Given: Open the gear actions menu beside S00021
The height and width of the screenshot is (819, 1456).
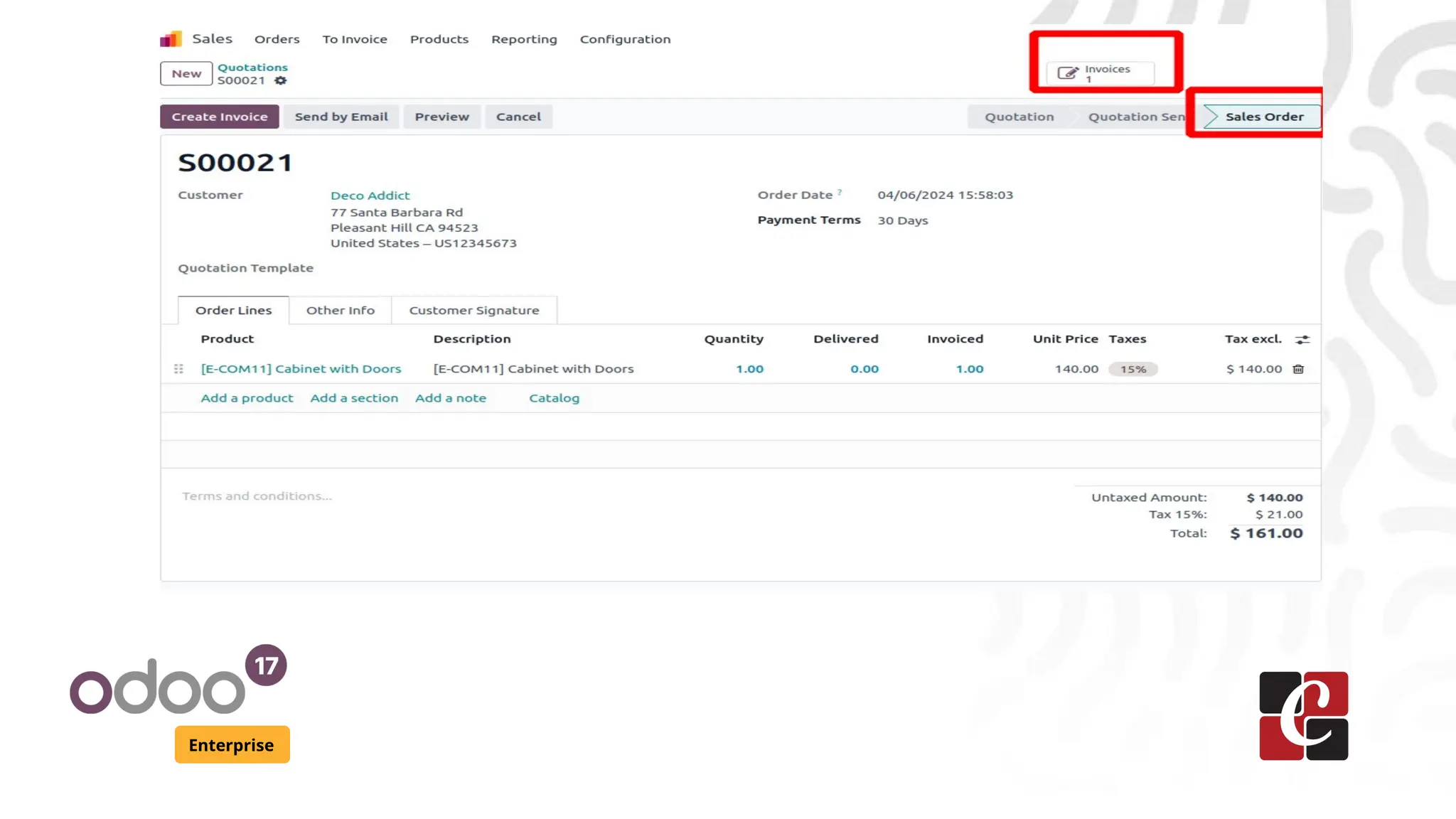Looking at the screenshot, I should (281, 80).
